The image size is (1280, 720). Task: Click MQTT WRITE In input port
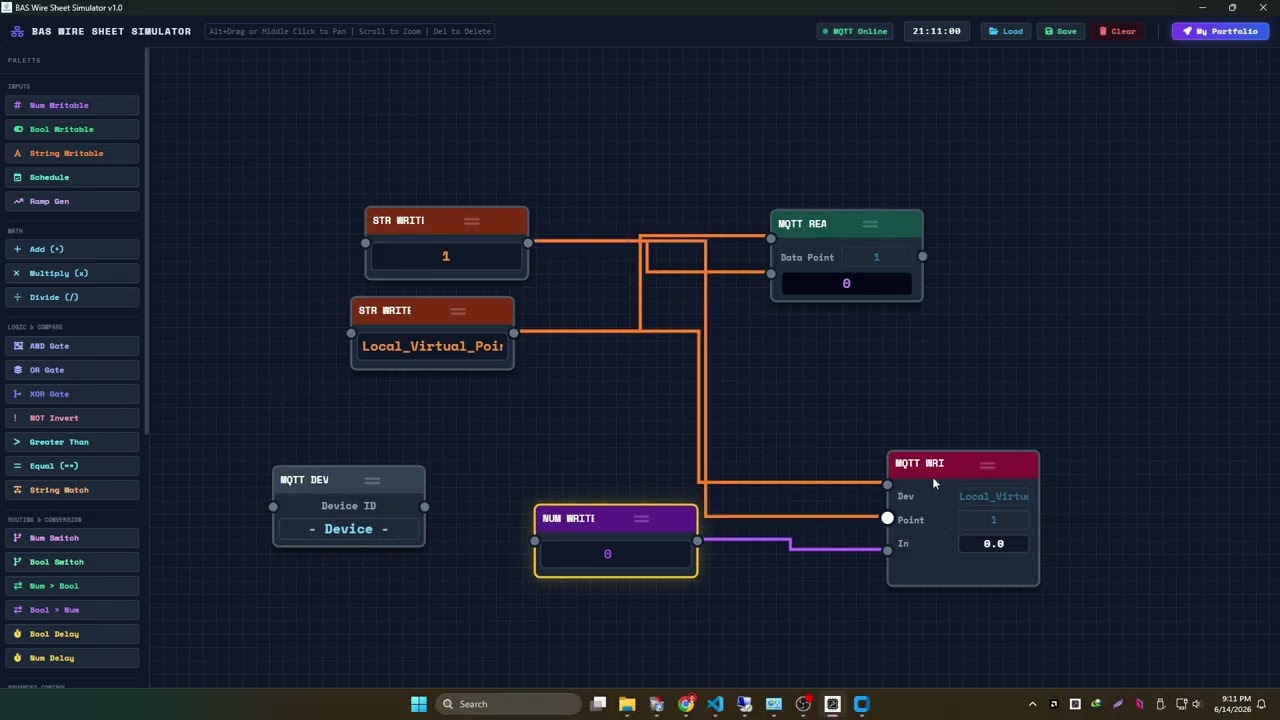[x=887, y=550]
